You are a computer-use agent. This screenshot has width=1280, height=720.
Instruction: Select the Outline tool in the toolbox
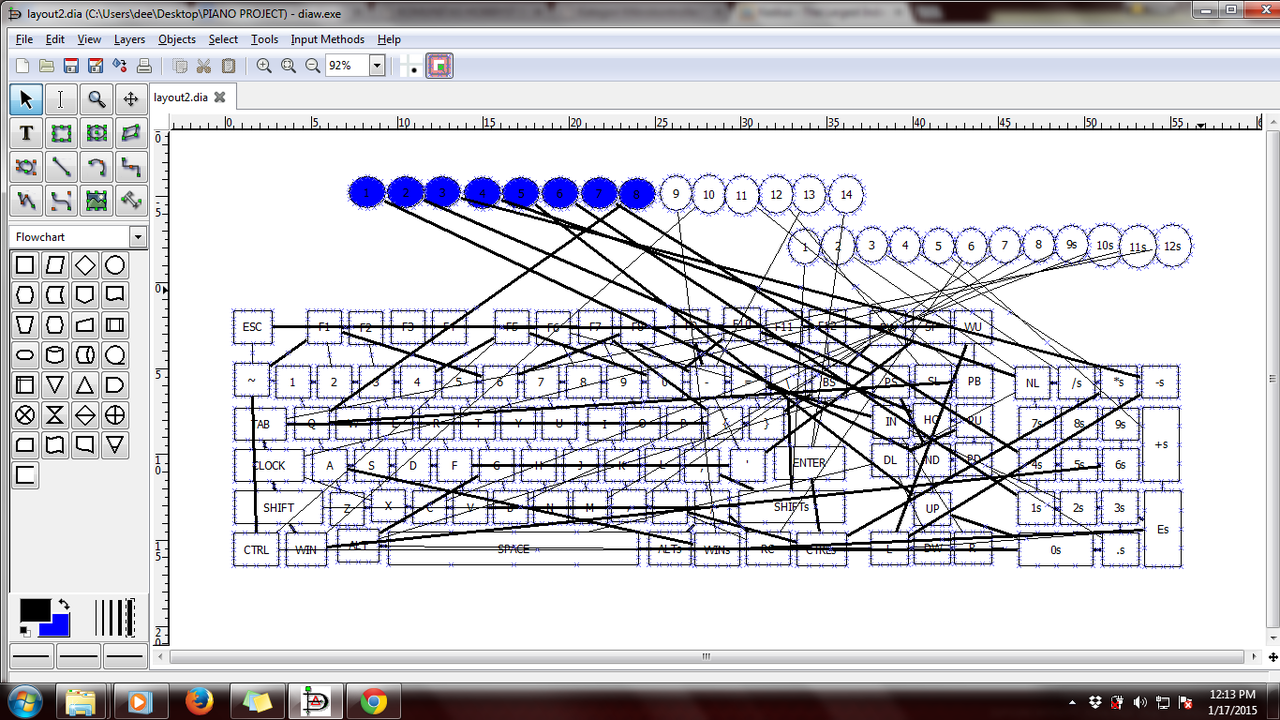[x=131, y=201]
